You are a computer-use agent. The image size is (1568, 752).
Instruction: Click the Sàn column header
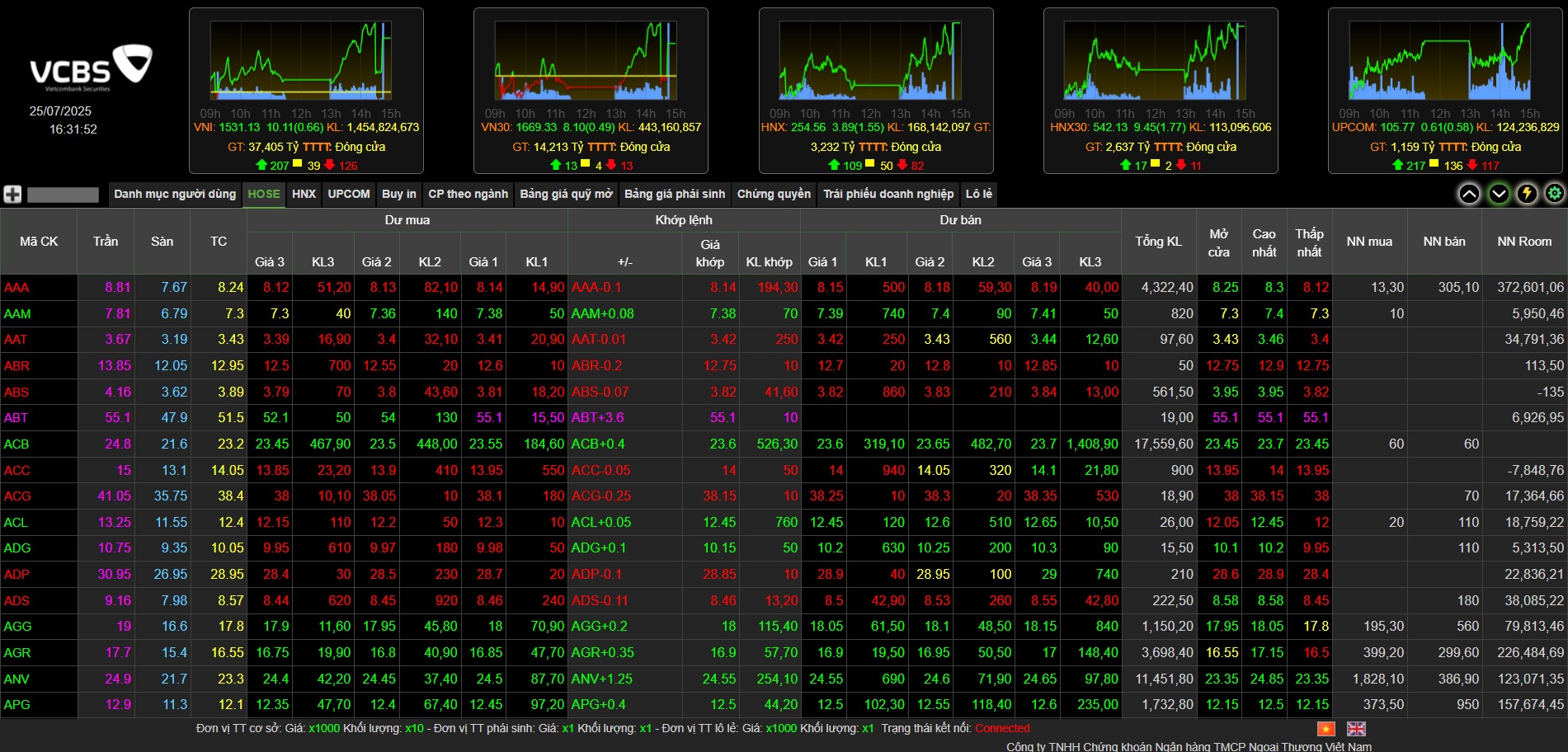162,242
